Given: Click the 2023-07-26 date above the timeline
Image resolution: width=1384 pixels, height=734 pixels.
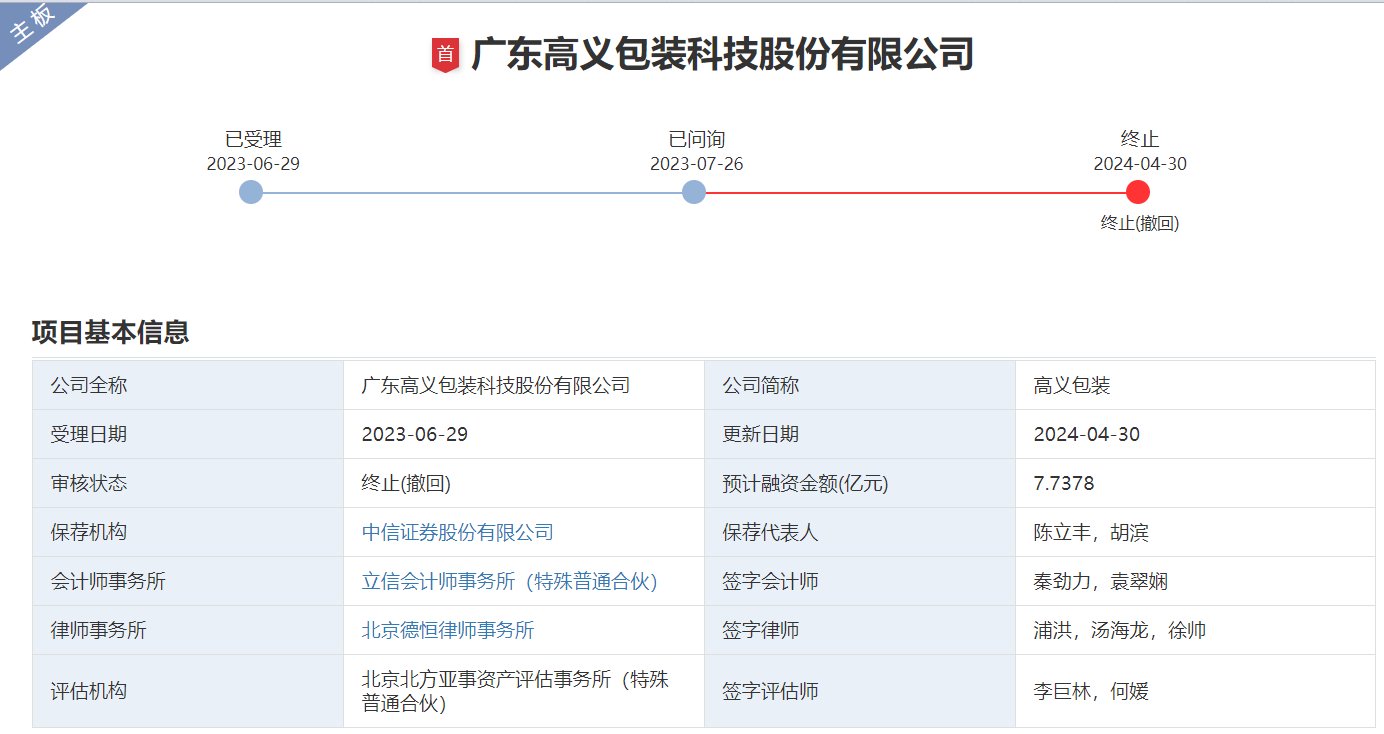Looking at the screenshot, I should tap(697, 164).
